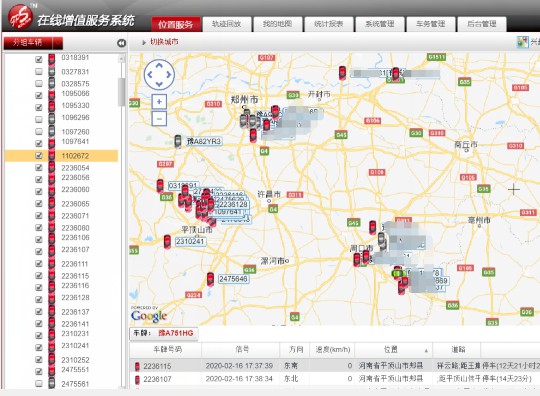Viewport: 540px width, 396px height.
Task: Open the 分组车辆 dropdown arrow
Action: point(58,43)
